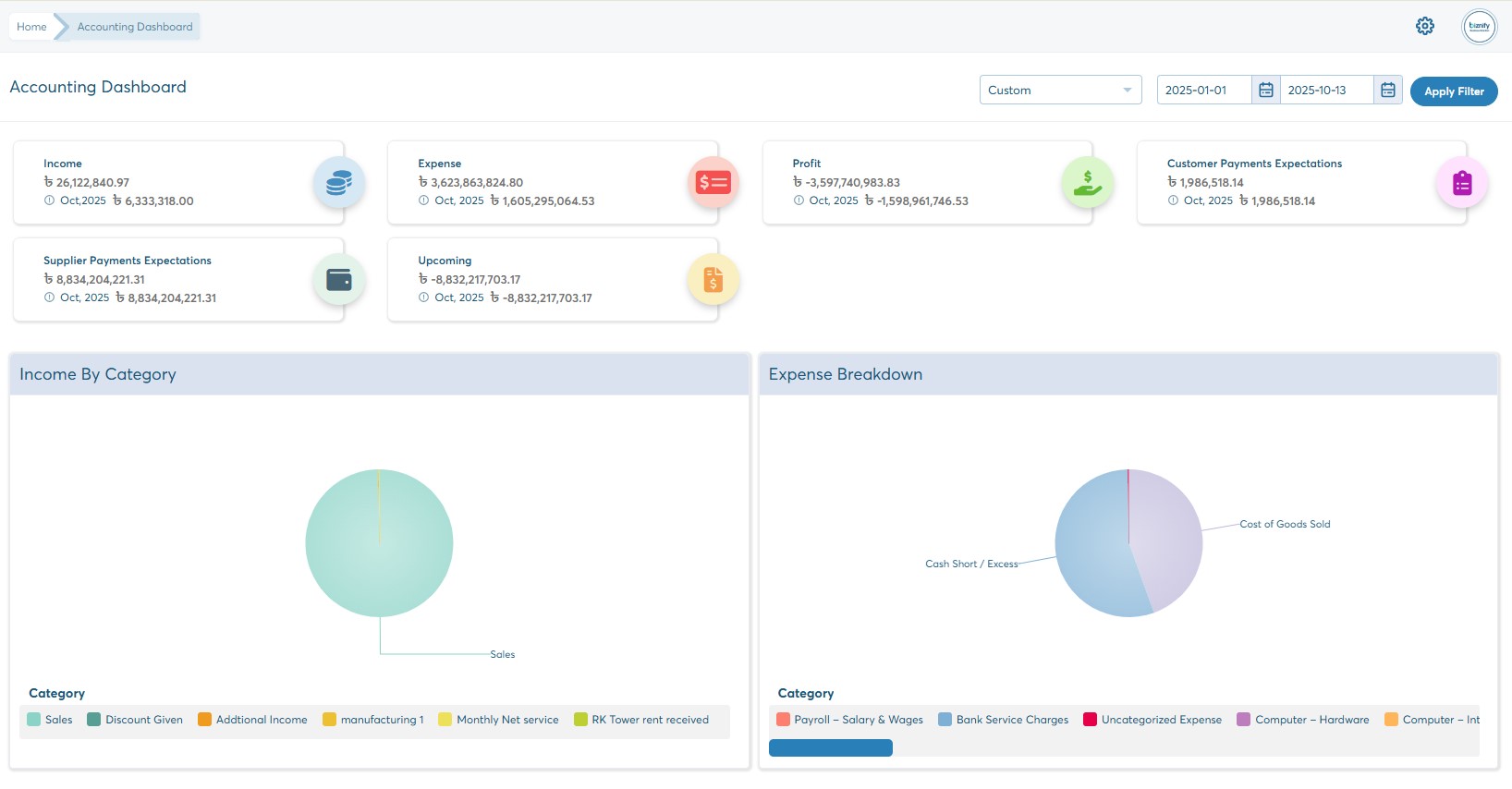Click the Customer Payments clipboard icon
This screenshot has height=789, width=1512.
[x=1461, y=183]
